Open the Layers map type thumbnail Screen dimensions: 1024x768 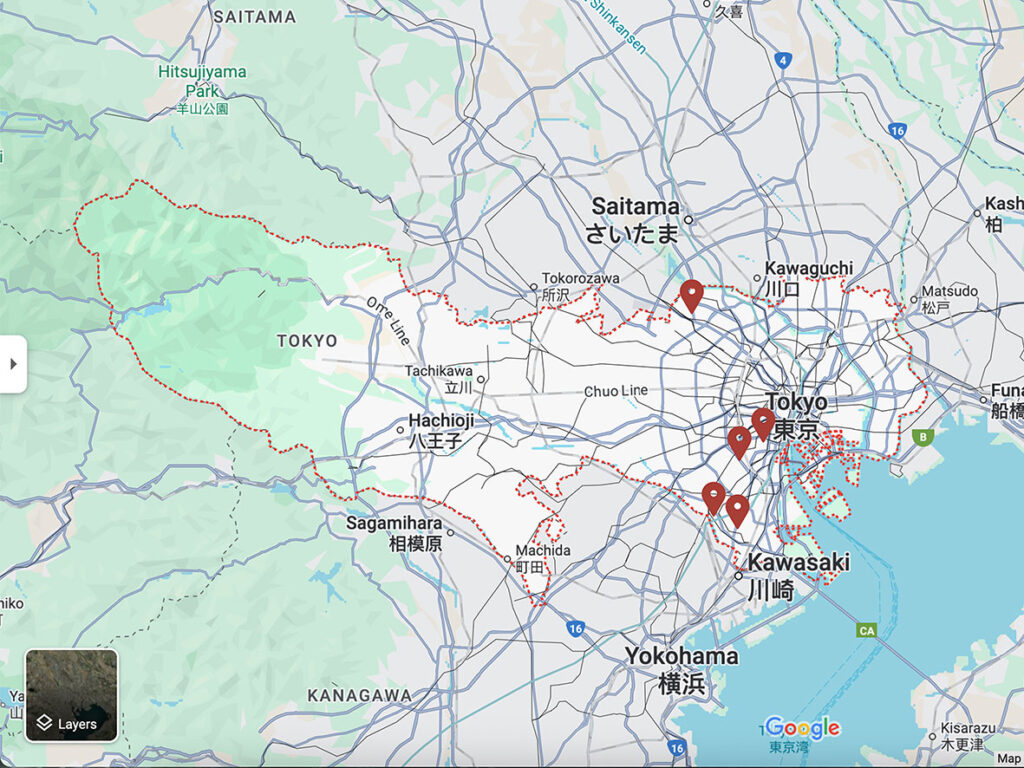click(72, 696)
